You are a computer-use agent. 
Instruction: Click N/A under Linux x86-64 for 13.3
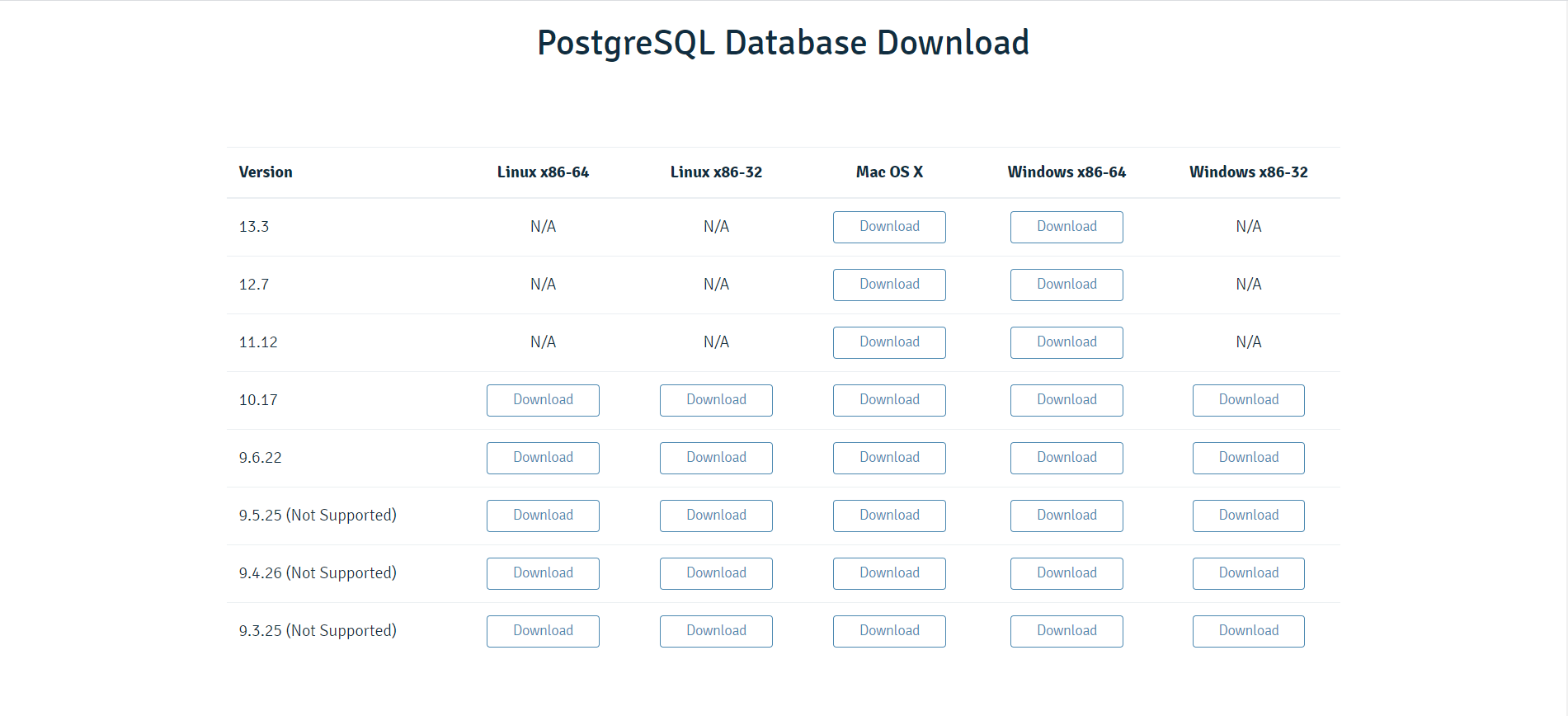click(x=543, y=227)
